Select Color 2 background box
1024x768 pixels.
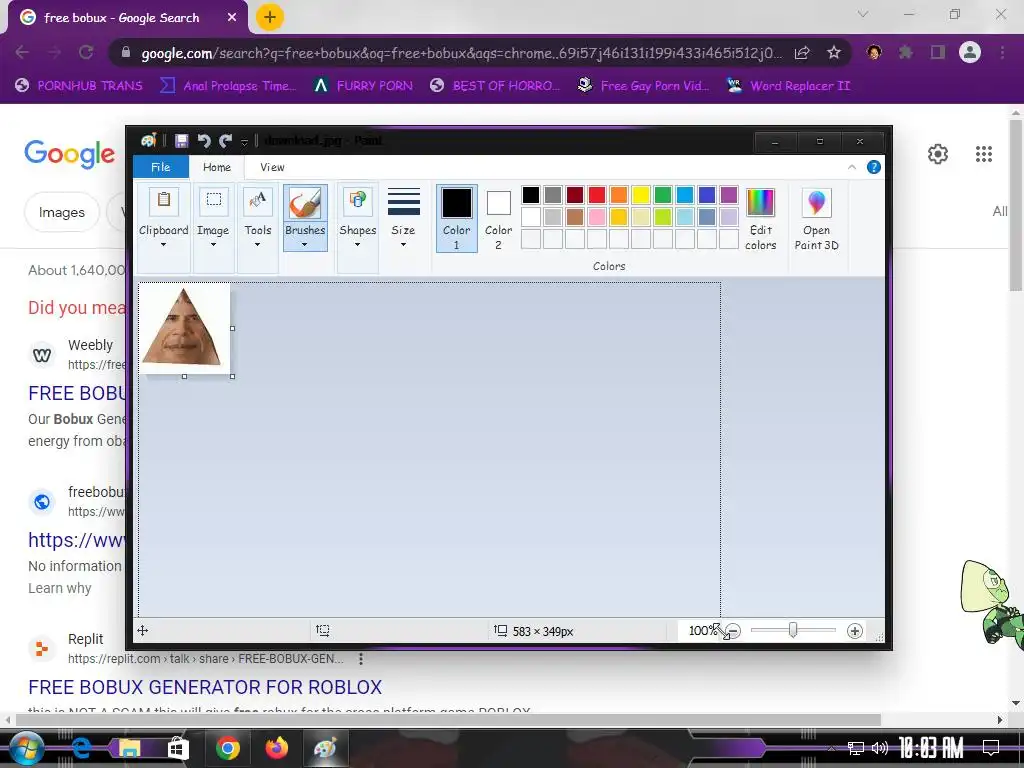498,218
